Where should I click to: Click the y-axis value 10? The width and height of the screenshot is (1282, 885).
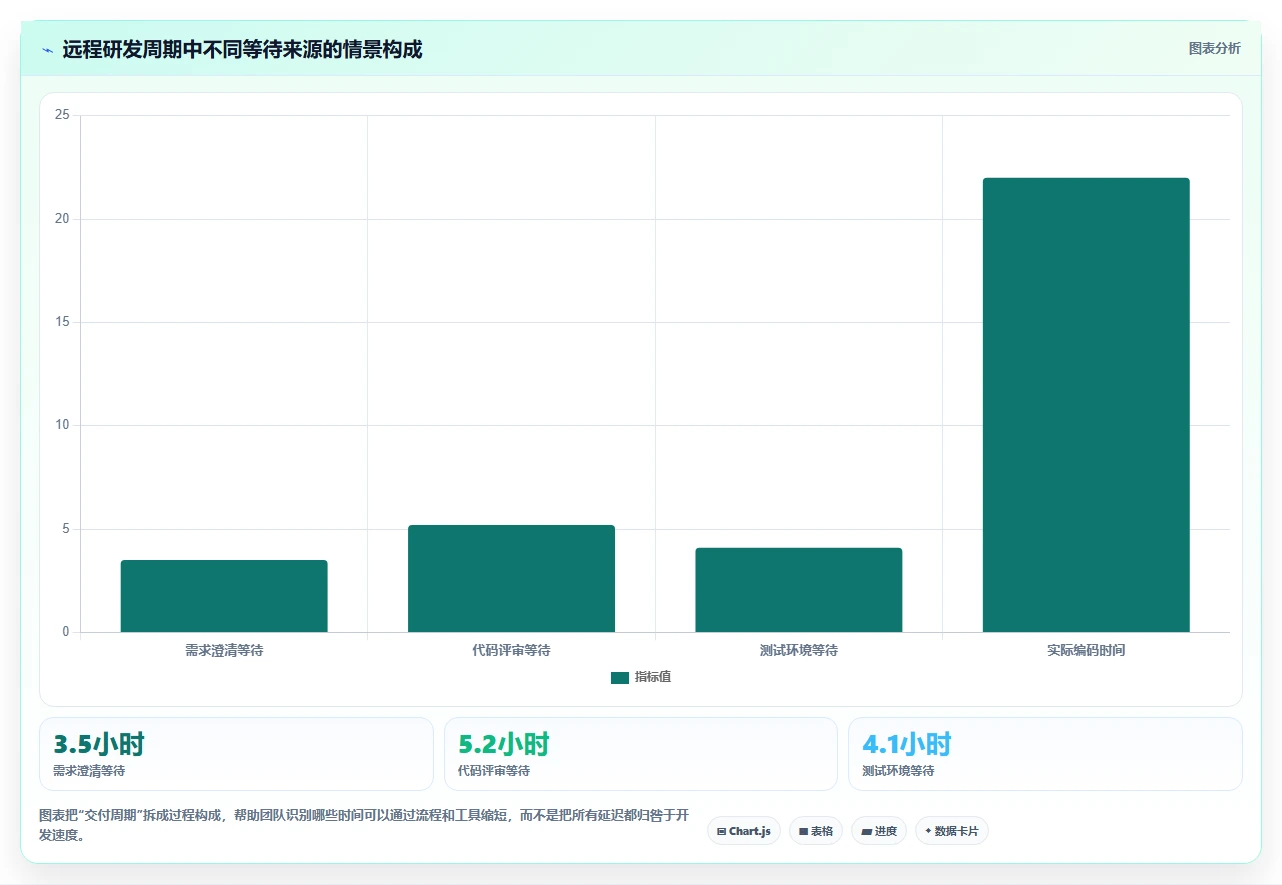pos(62,425)
